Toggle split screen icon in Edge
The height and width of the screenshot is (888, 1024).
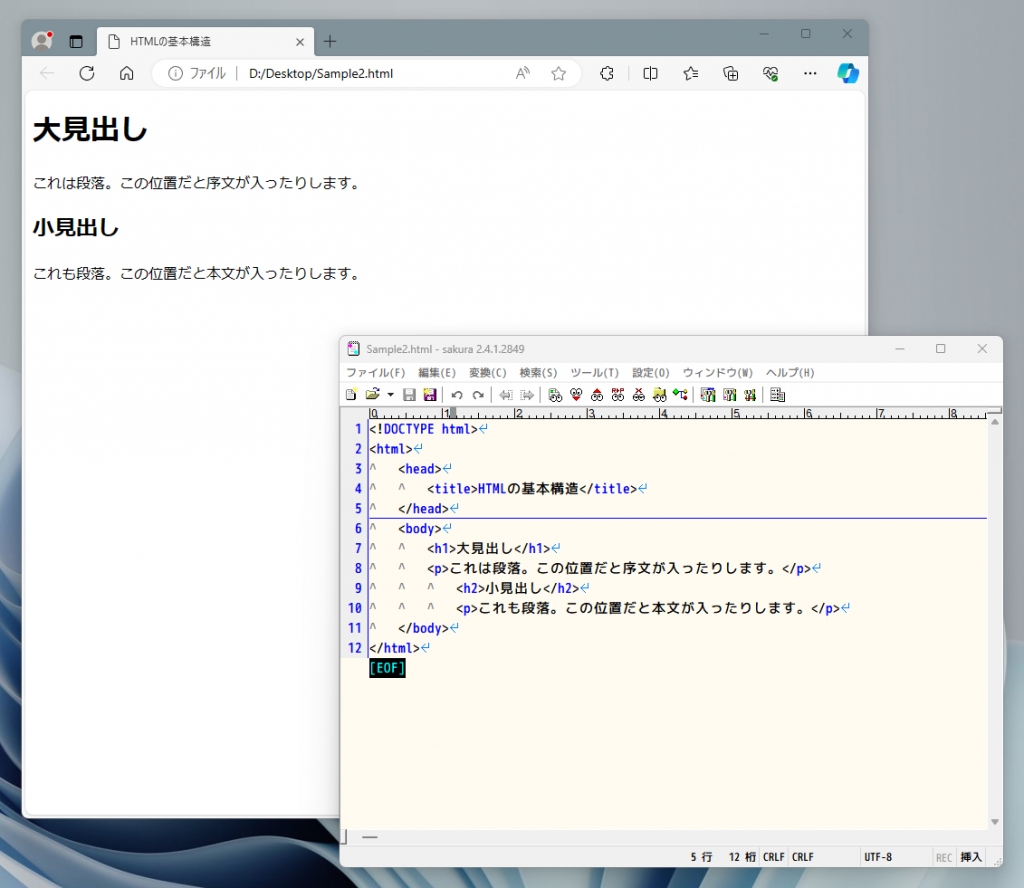[650, 73]
